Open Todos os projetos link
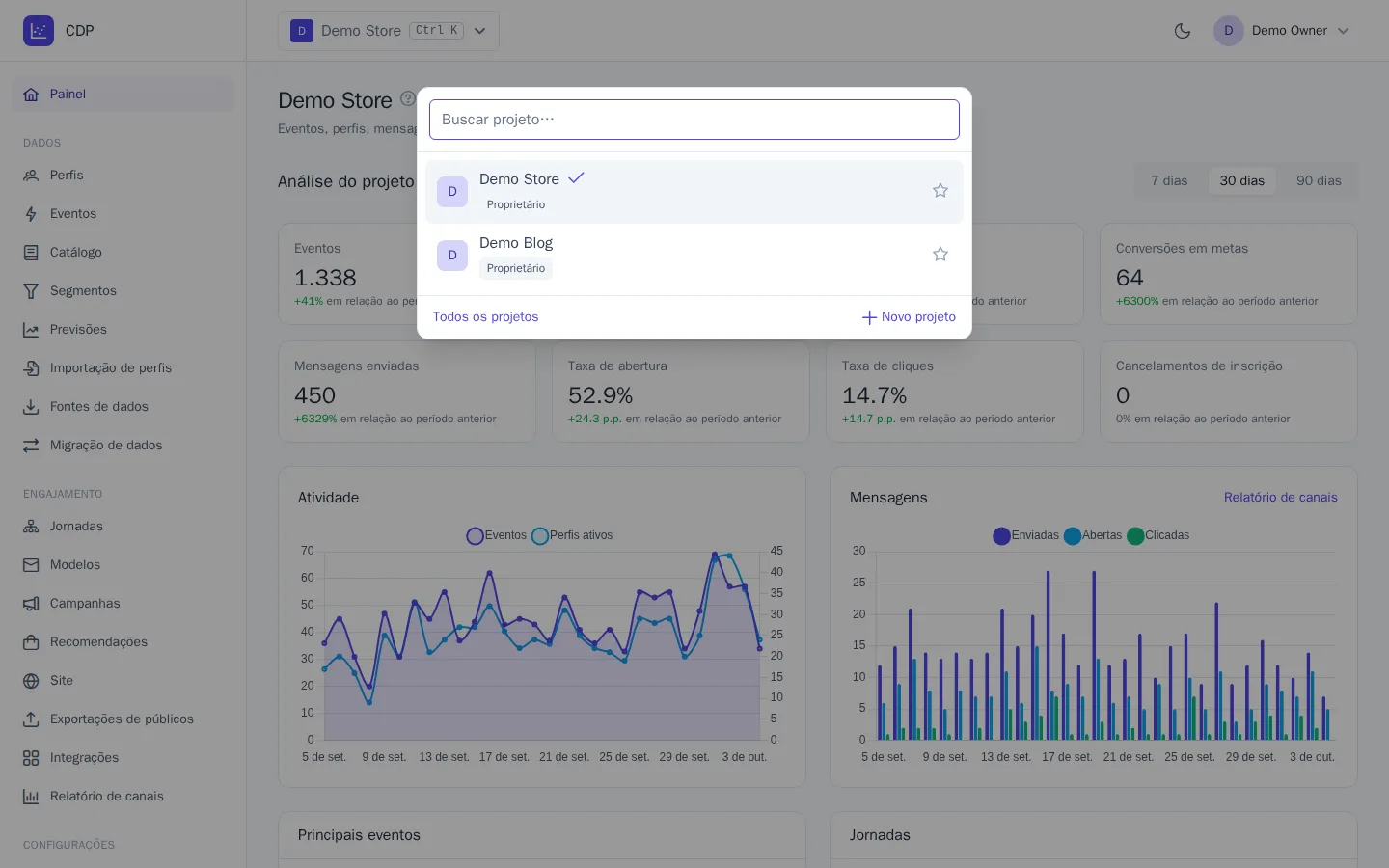The image size is (1389, 868). tap(485, 317)
